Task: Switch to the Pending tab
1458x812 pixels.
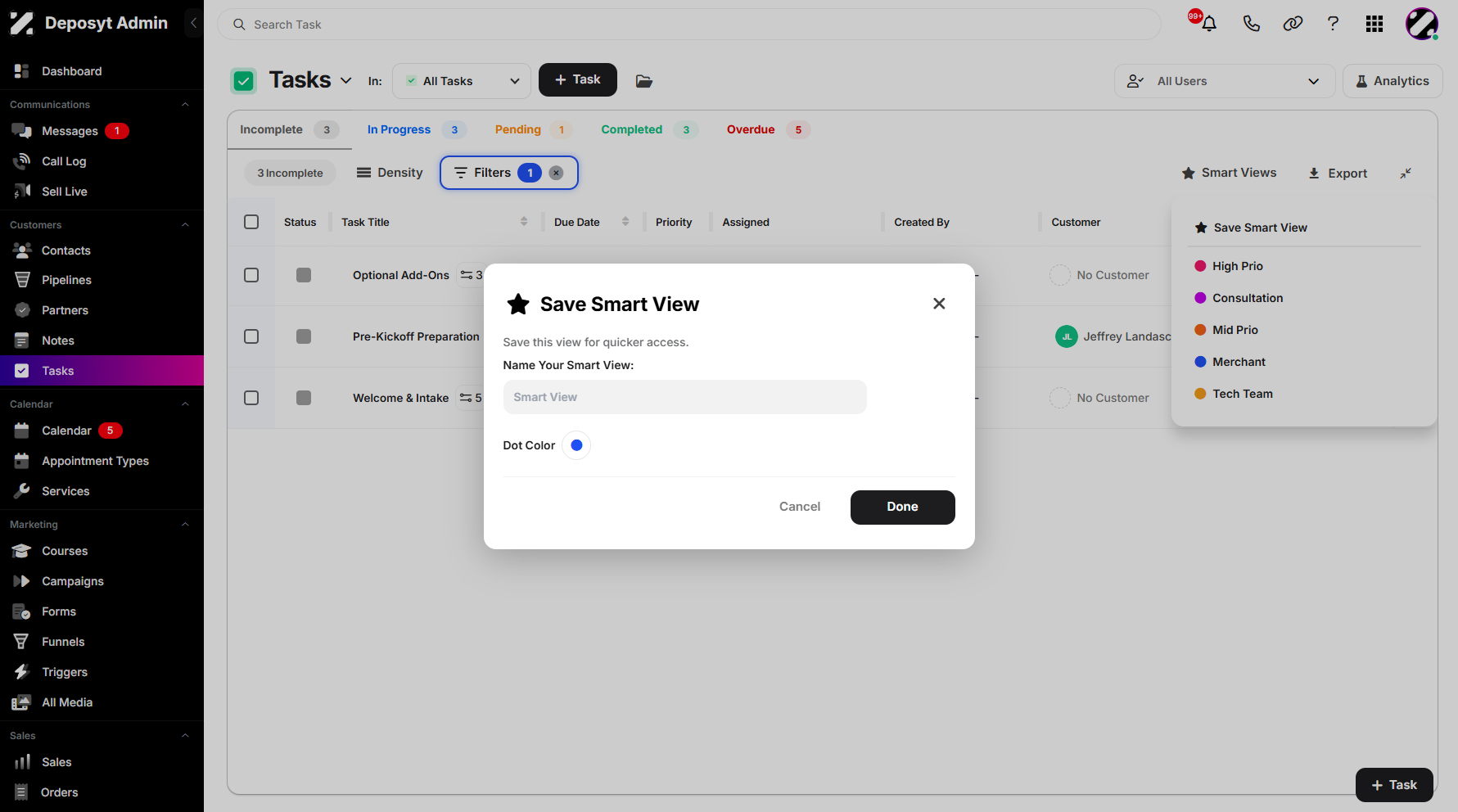Action: [x=532, y=129]
